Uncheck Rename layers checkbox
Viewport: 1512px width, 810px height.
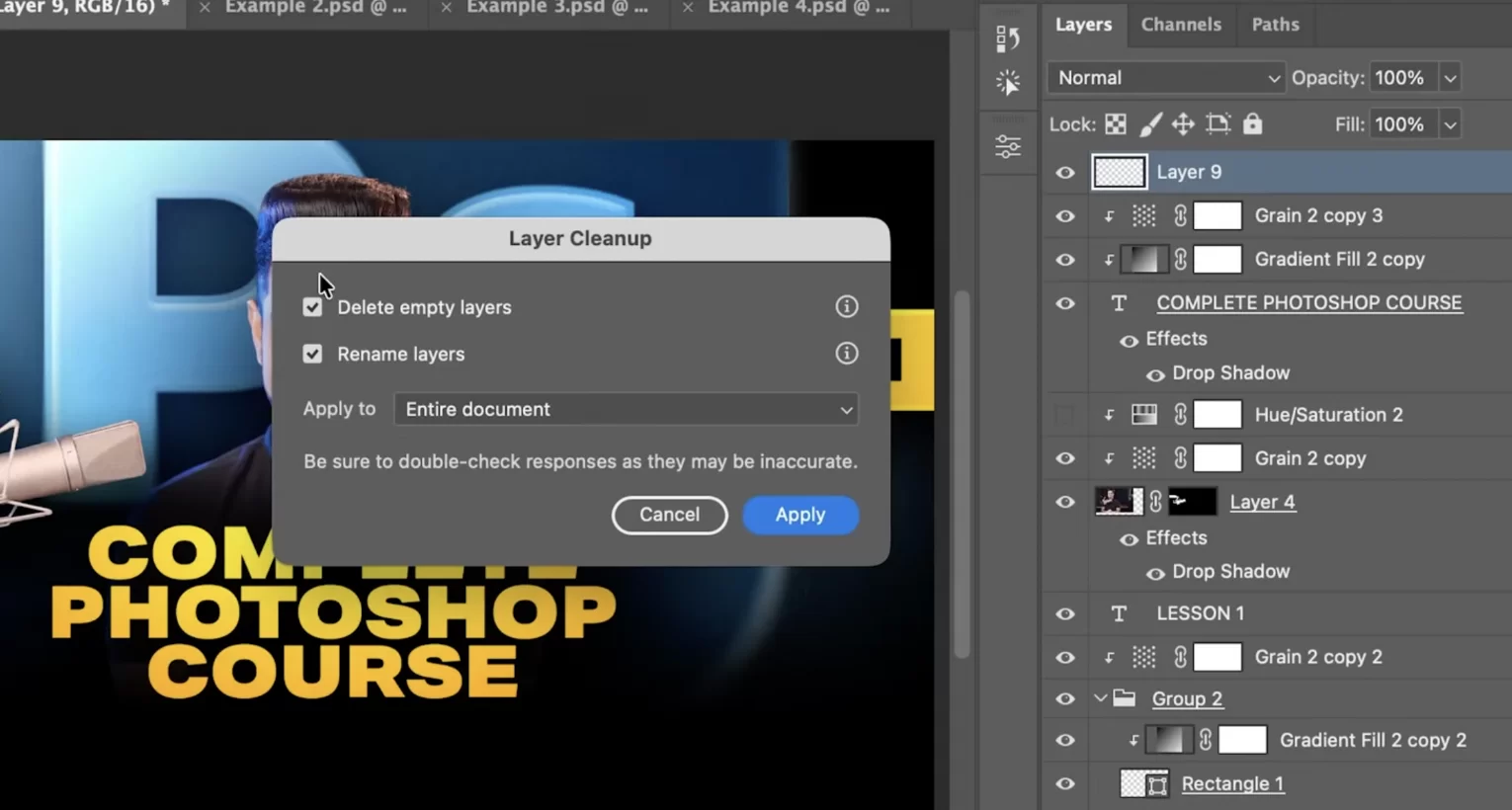pyautogui.click(x=312, y=354)
